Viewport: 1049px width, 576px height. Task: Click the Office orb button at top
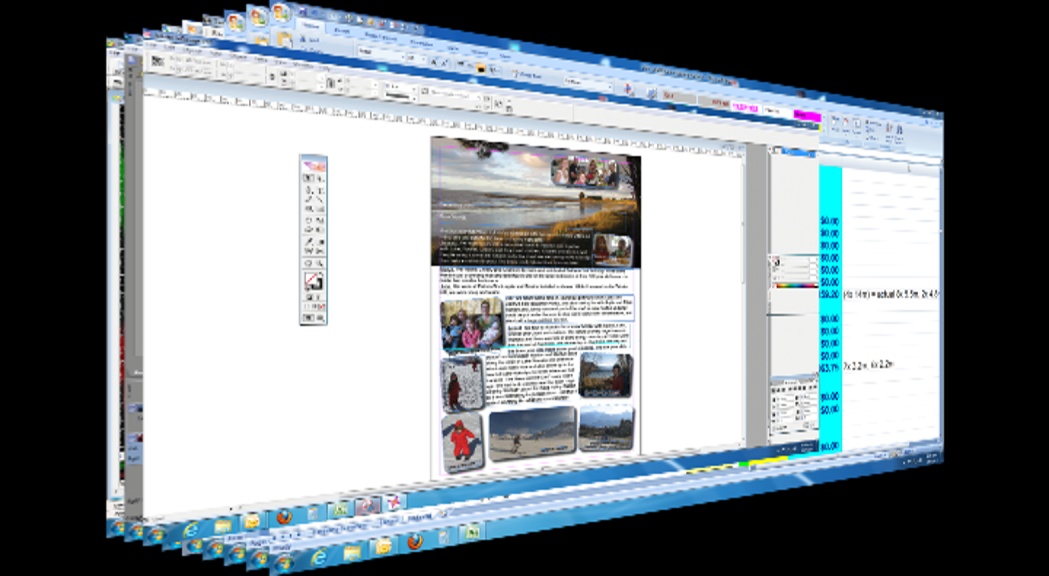coord(280,13)
